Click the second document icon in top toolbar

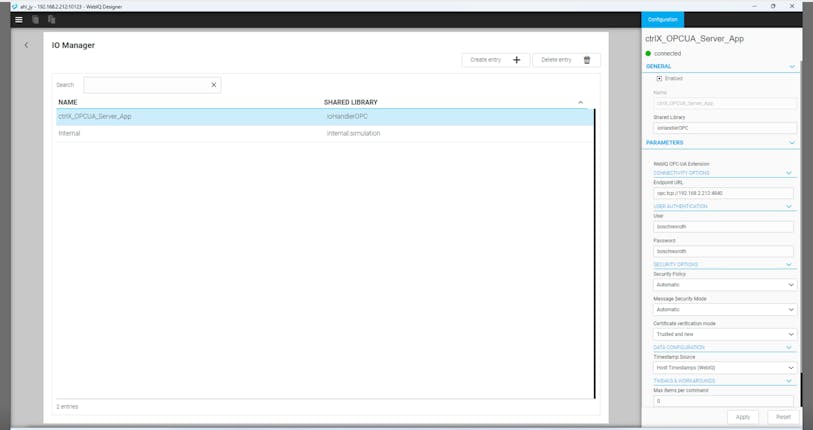[35, 19]
